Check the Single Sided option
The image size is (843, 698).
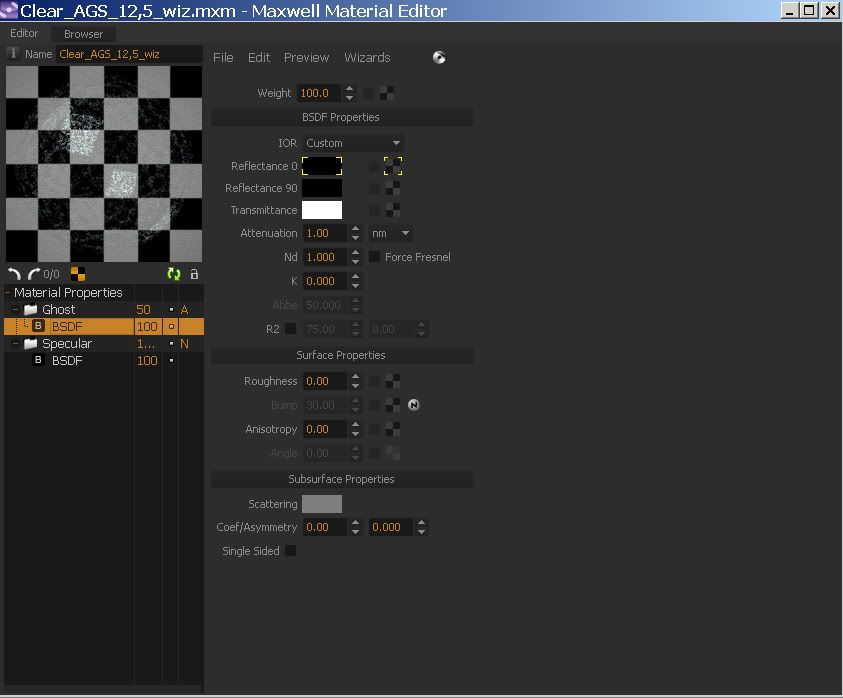(291, 551)
